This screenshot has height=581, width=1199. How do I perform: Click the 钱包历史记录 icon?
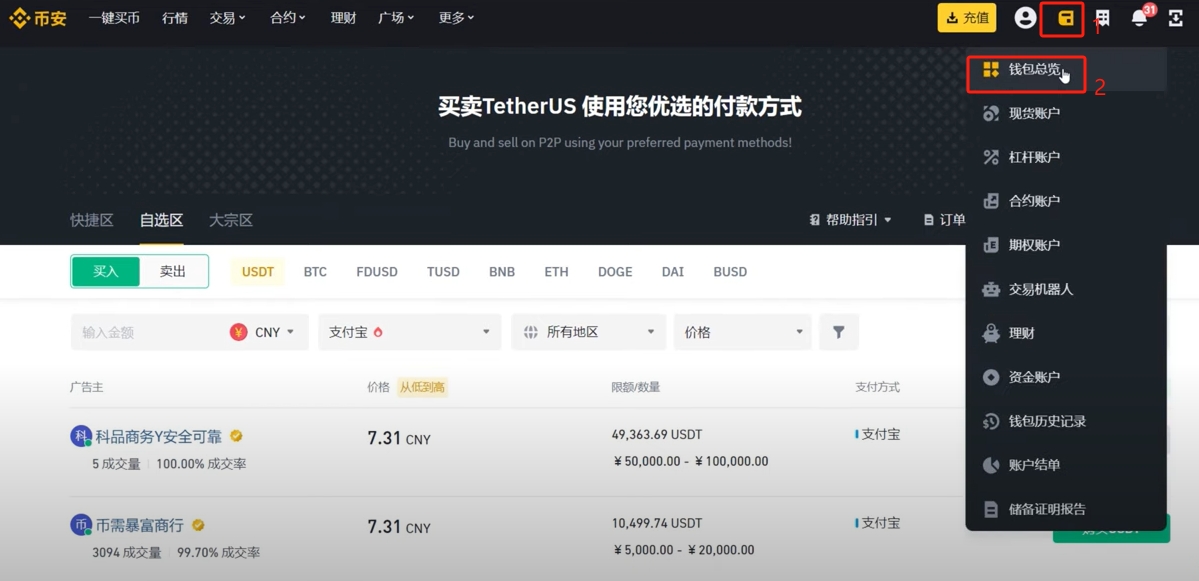991,421
